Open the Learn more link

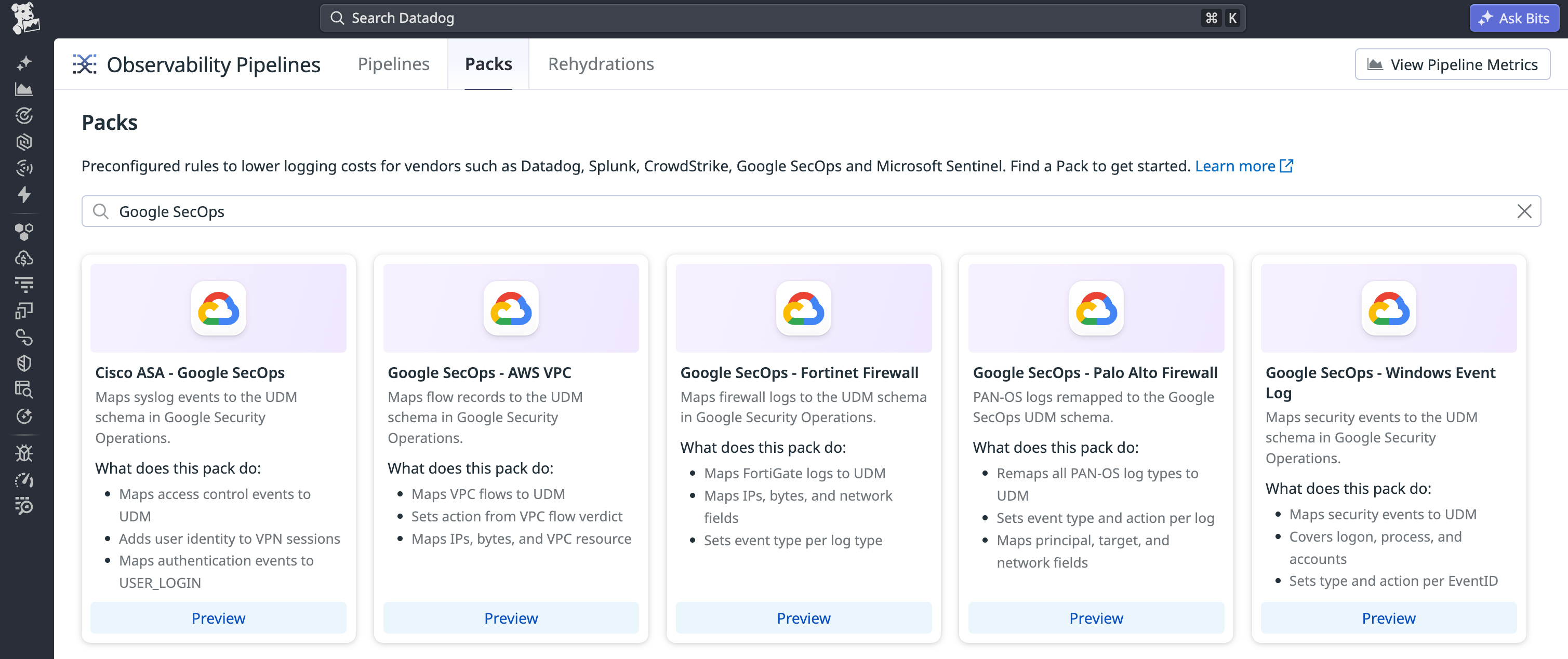(1235, 166)
